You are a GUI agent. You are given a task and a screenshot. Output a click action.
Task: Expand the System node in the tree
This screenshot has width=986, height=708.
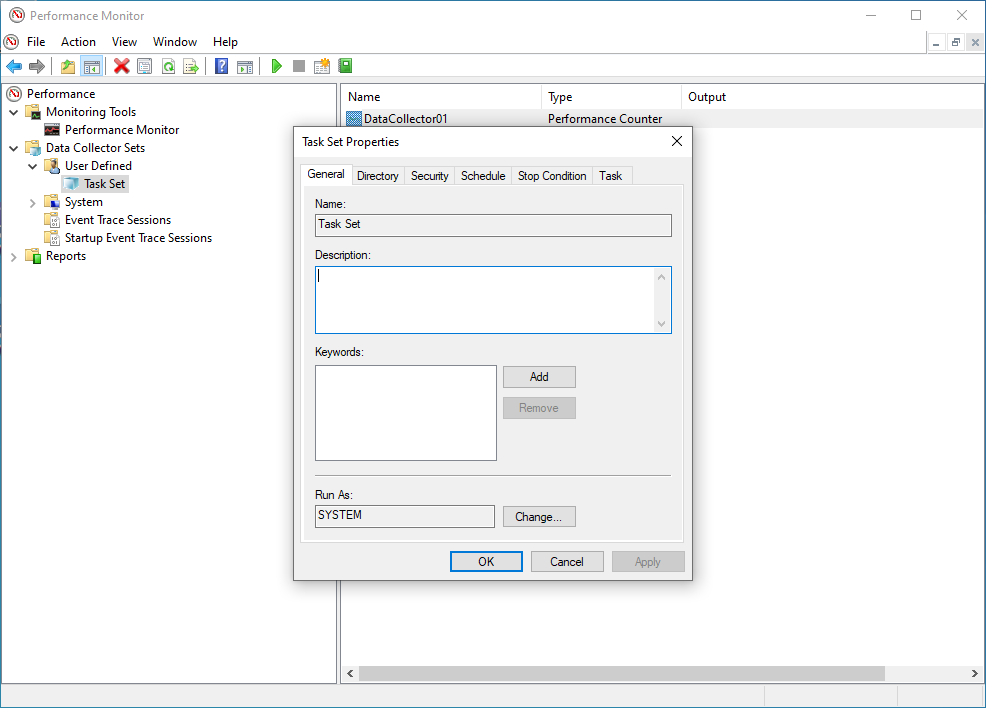pos(32,201)
